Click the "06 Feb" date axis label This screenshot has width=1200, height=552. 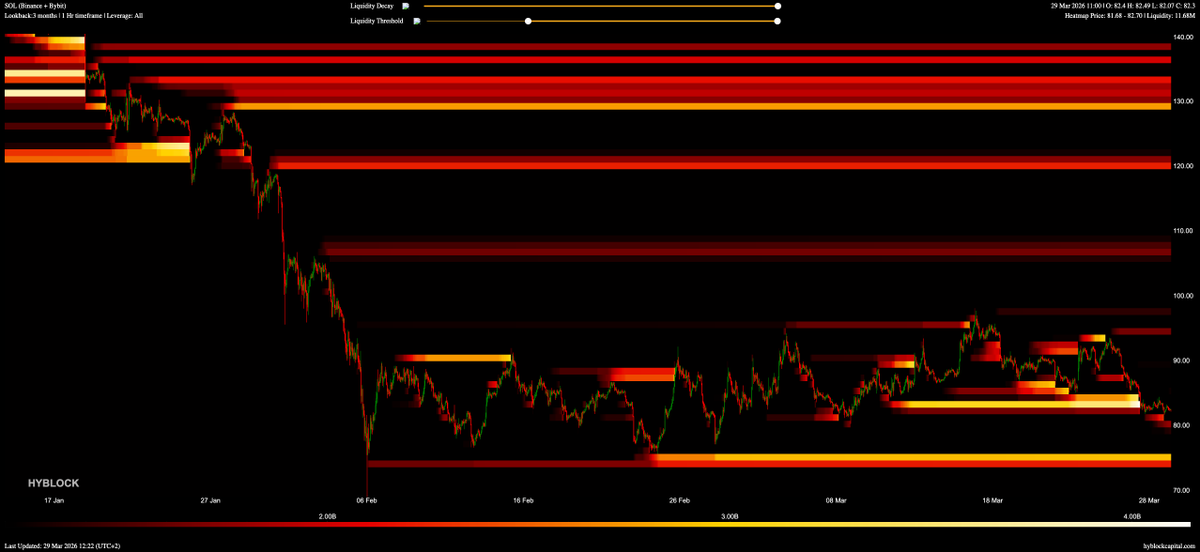pyautogui.click(x=367, y=499)
